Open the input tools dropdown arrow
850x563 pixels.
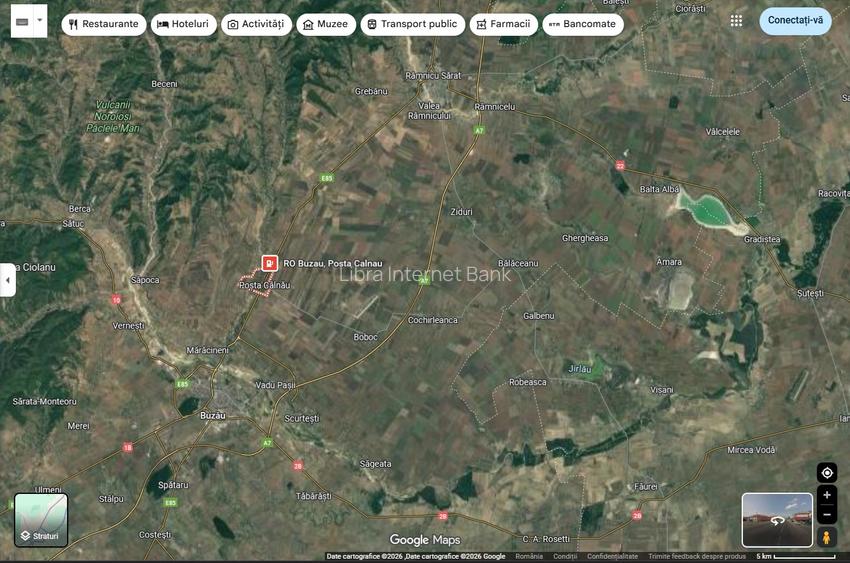coord(40,21)
